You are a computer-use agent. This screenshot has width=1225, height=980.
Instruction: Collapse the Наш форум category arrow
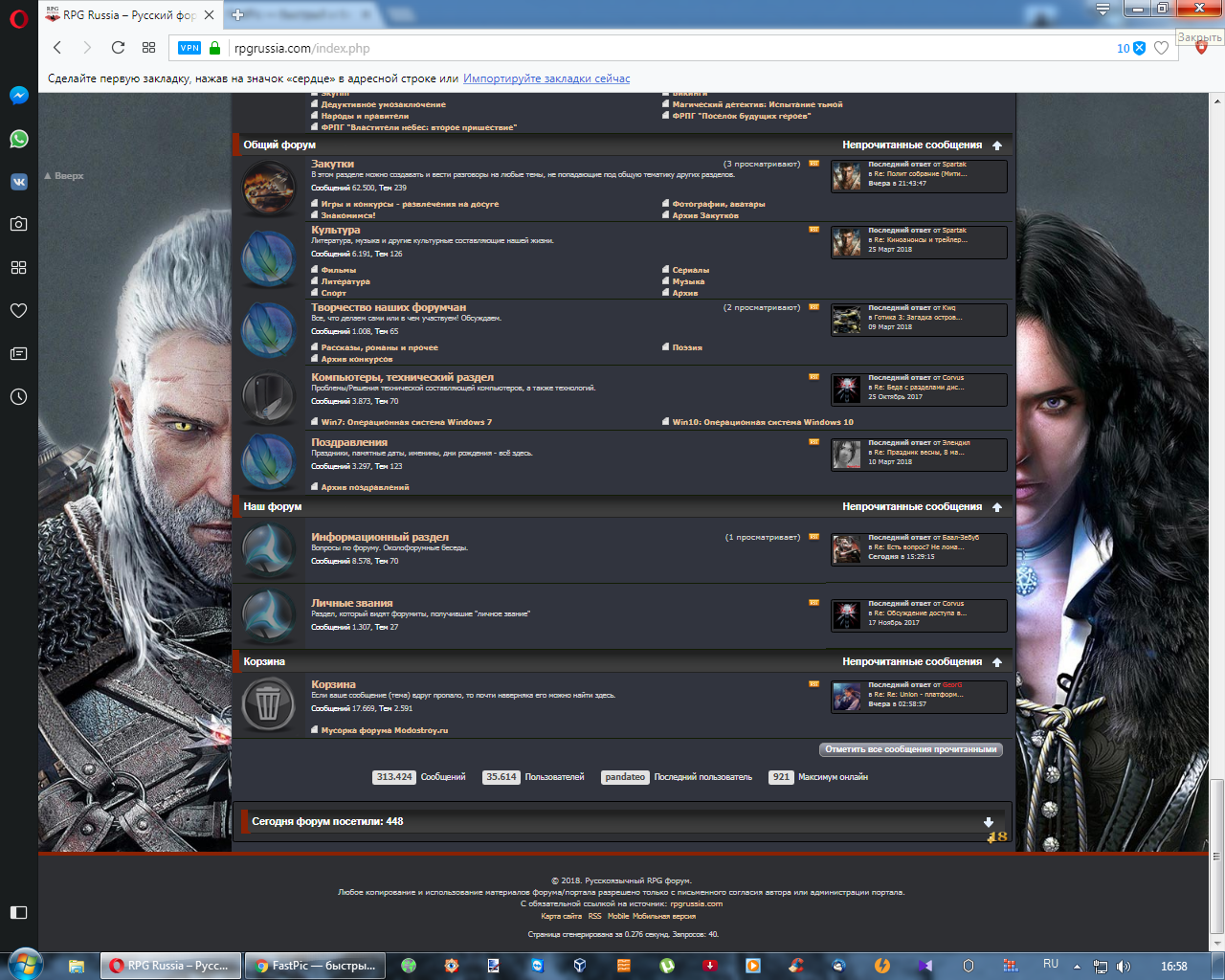(x=997, y=507)
